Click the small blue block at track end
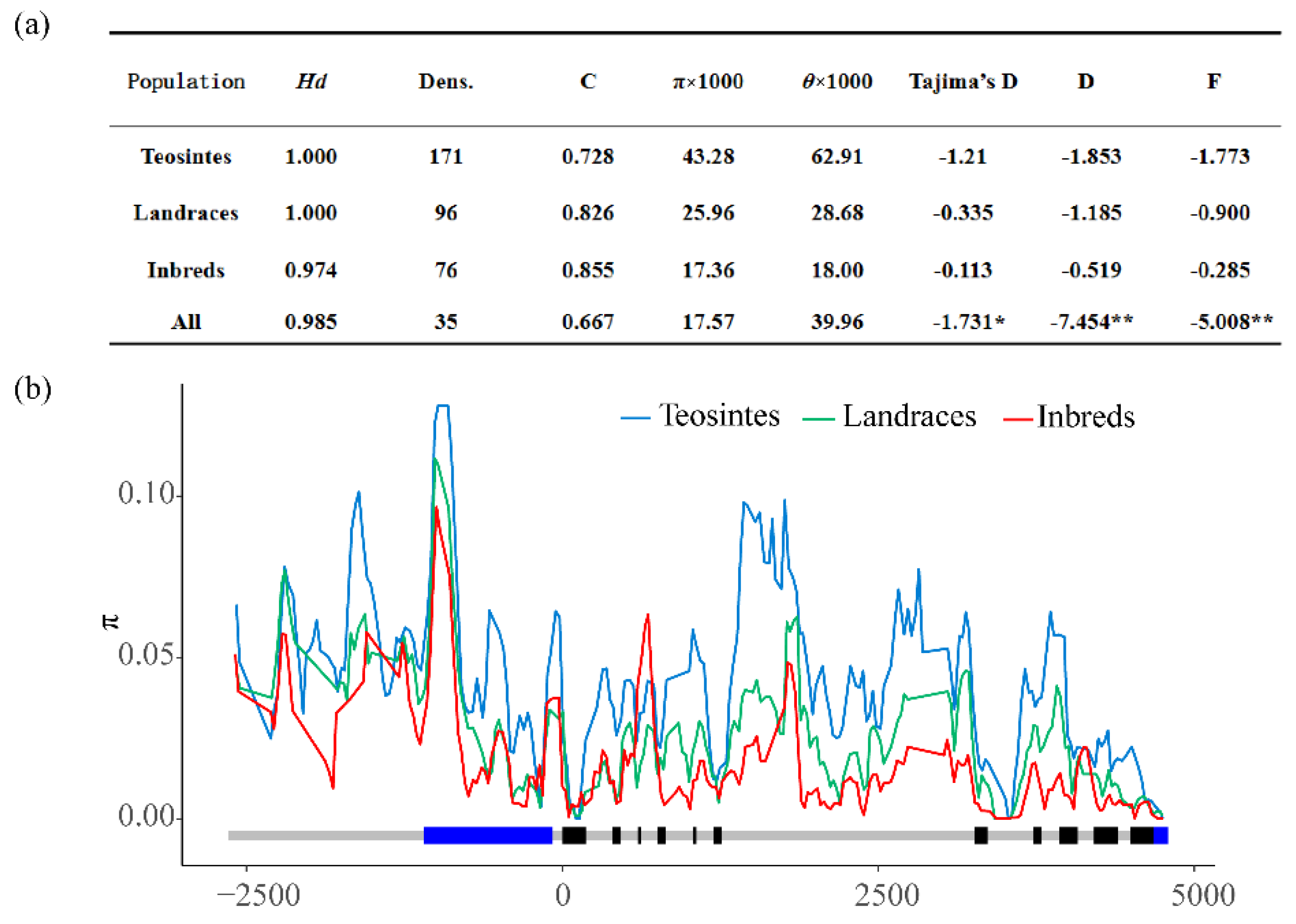This screenshot has width=1296, height=924. (1161, 835)
